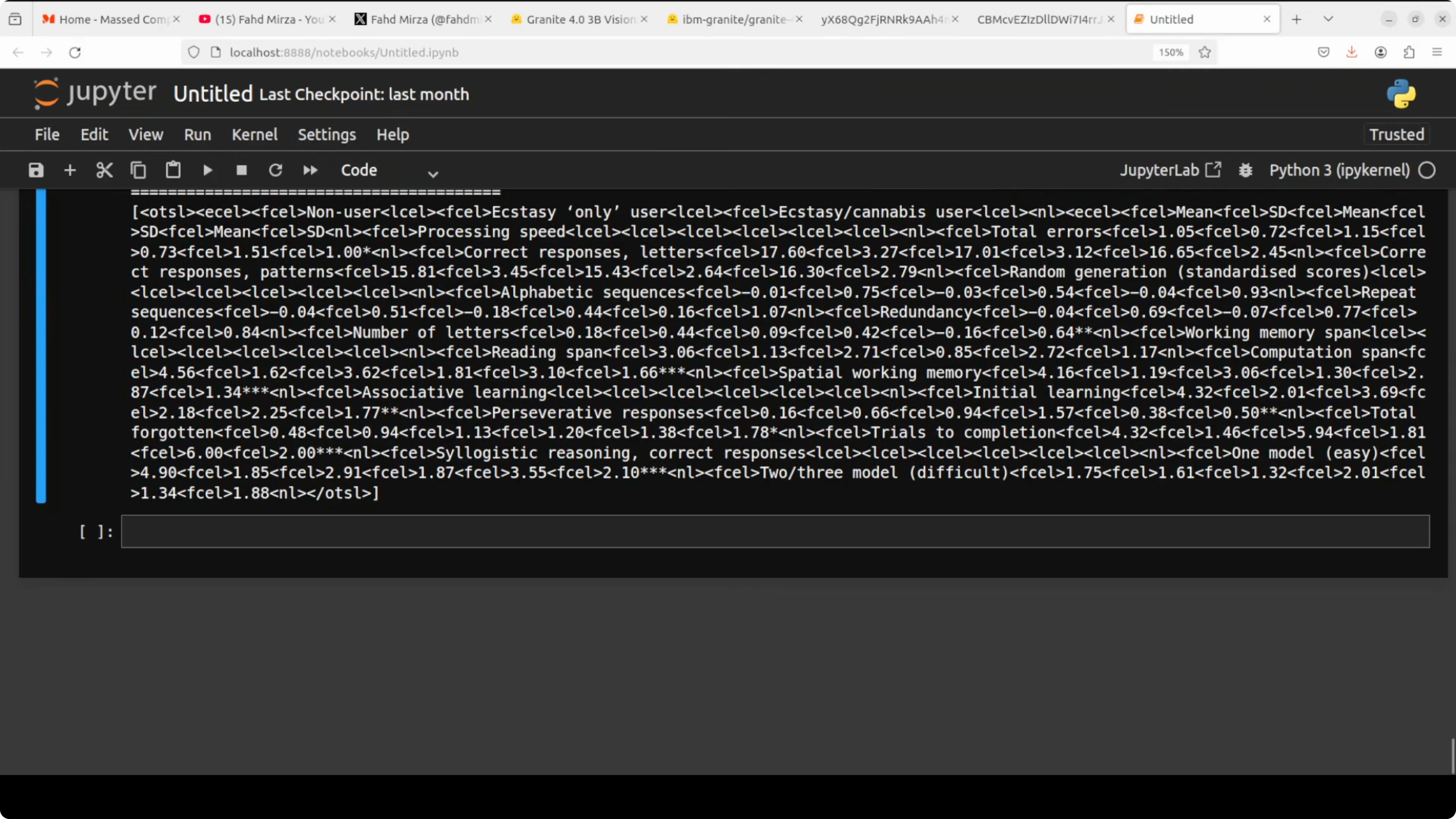
Task: Interrupt the kernel with the stop icon
Action: (x=241, y=170)
